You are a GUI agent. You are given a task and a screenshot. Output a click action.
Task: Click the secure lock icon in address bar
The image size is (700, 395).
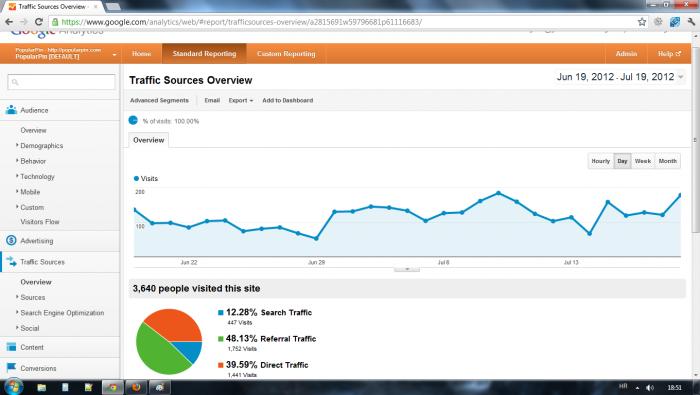click(x=54, y=22)
